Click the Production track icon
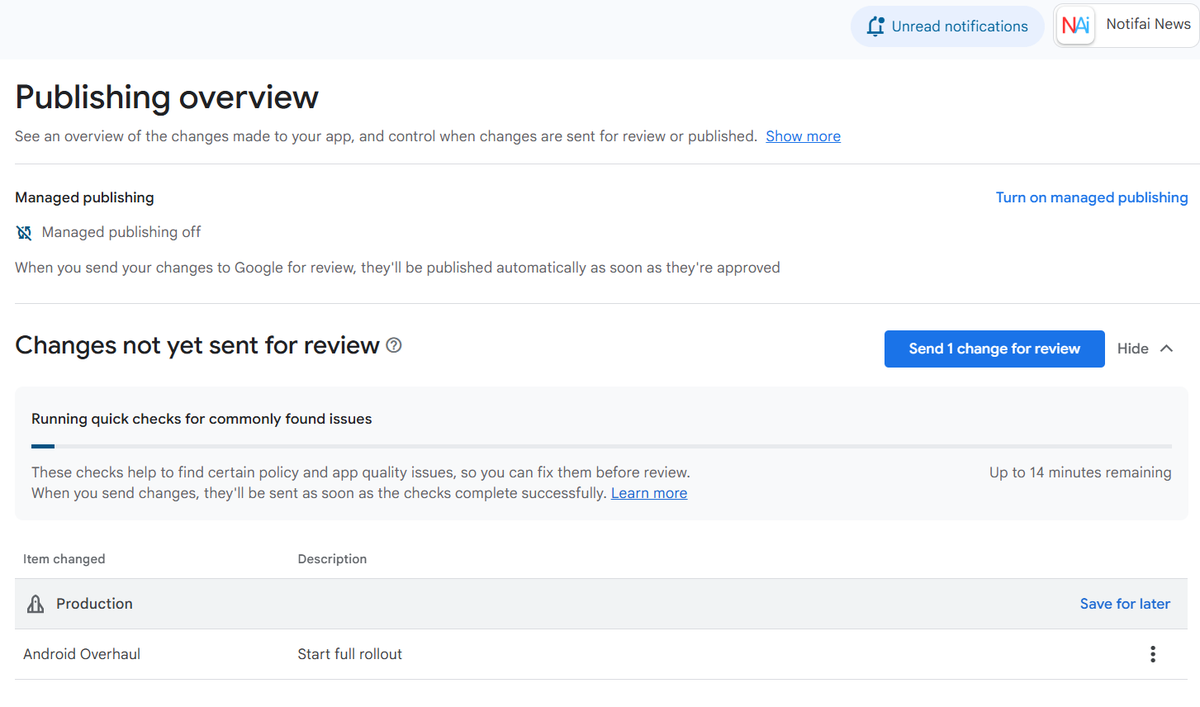Screen dimensions: 1200x707 tap(36, 604)
